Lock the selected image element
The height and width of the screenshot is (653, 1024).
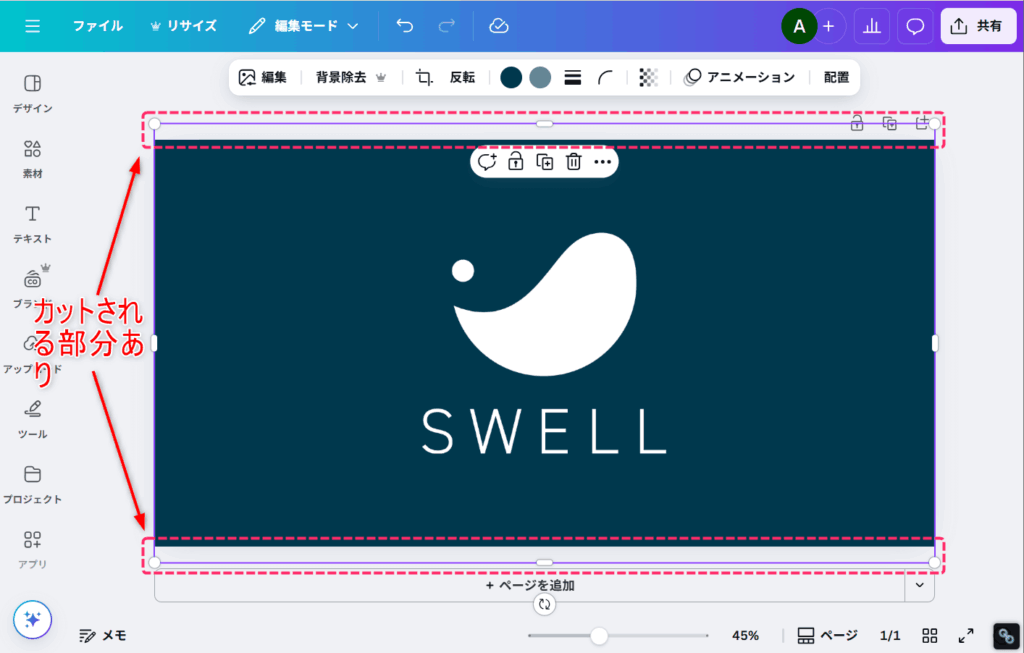pyautogui.click(x=516, y=162)
